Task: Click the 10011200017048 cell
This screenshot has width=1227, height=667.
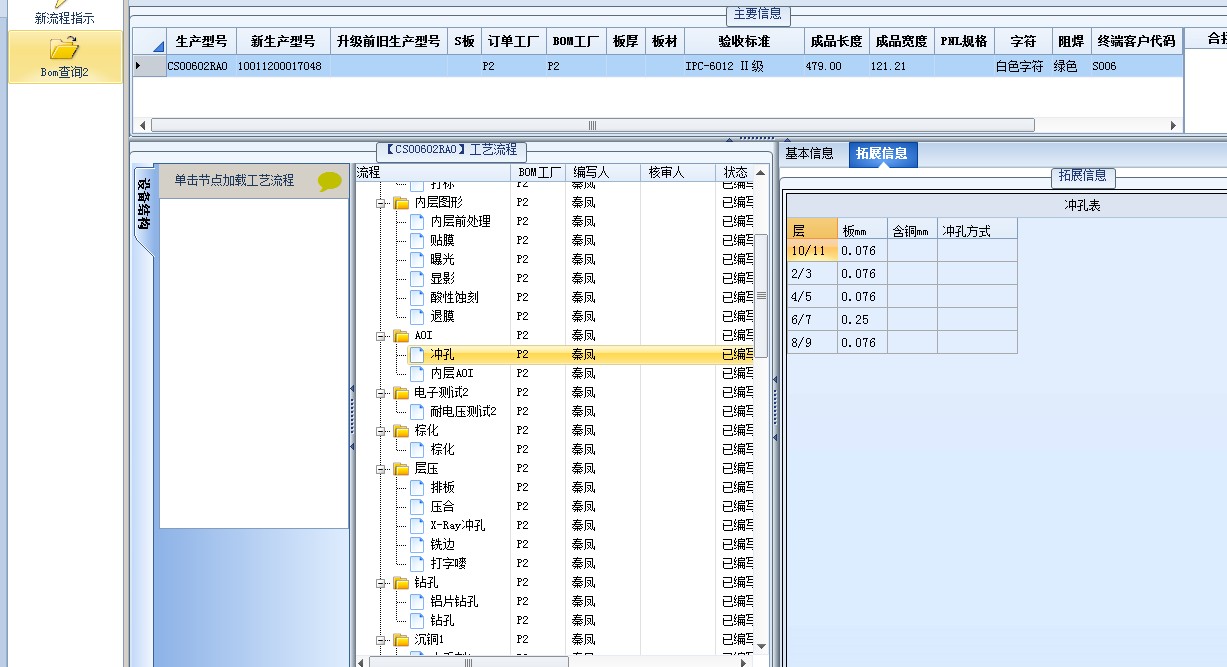Action: coord(283,66)
